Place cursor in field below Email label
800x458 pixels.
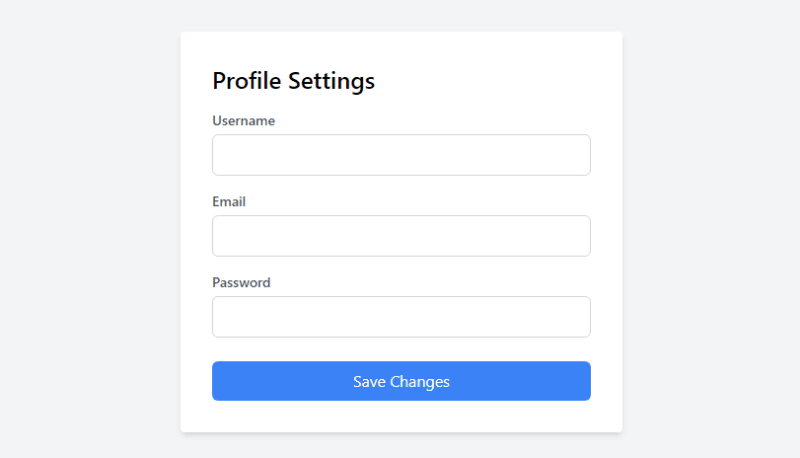coord(401,236)
